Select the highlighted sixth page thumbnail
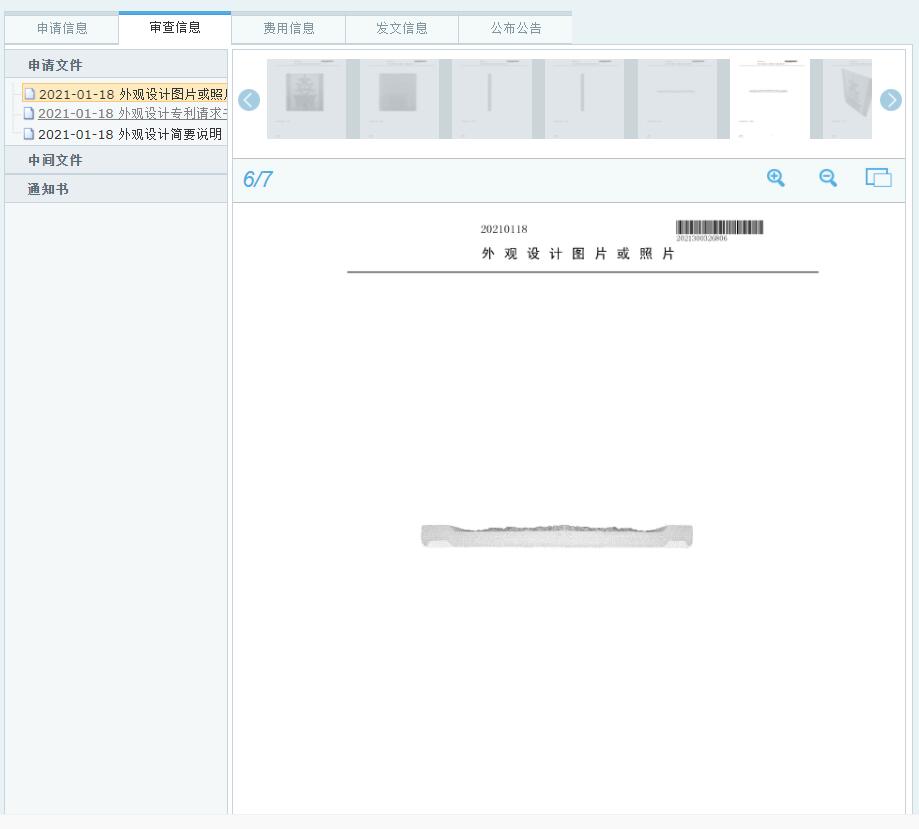 point(769,99)
